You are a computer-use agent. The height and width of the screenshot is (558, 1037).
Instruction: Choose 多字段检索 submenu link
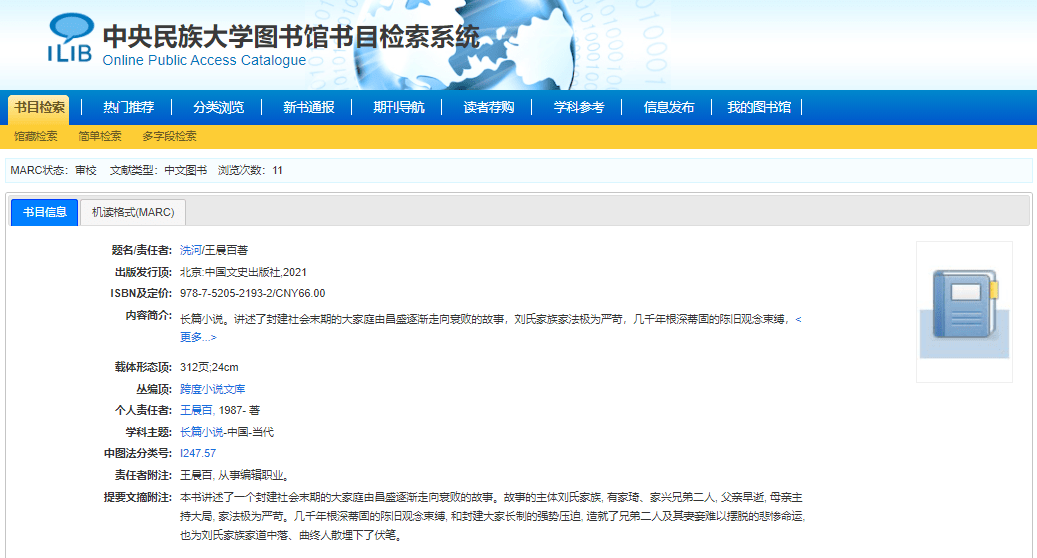[169, 136]
